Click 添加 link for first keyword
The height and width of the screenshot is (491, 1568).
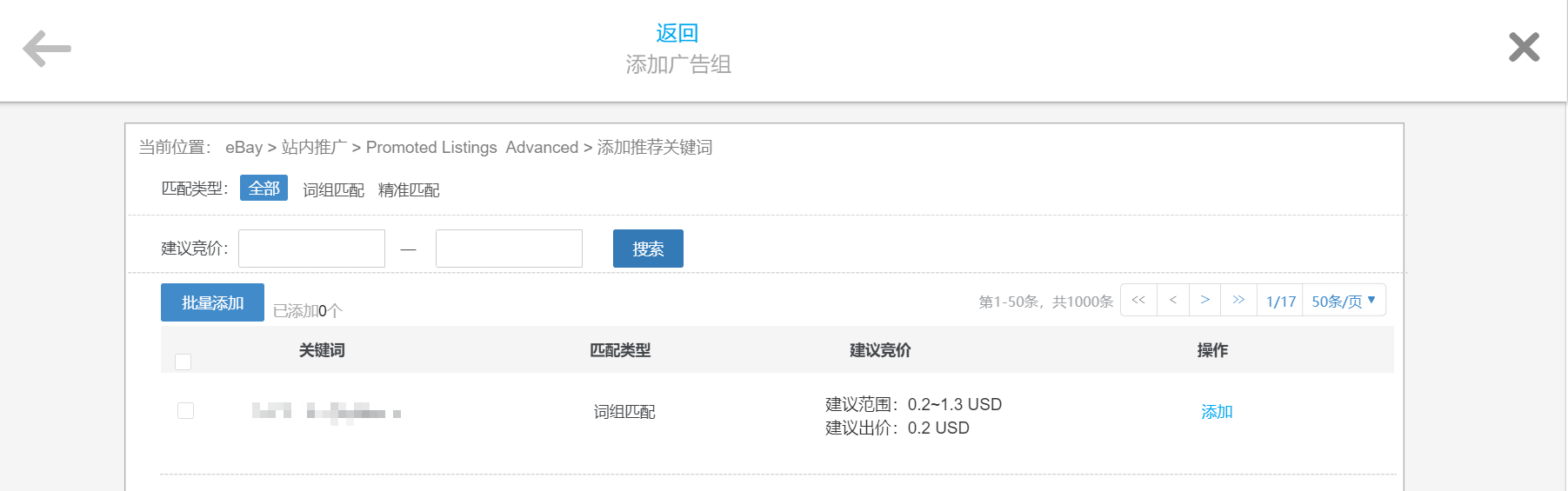[1217, 412]
